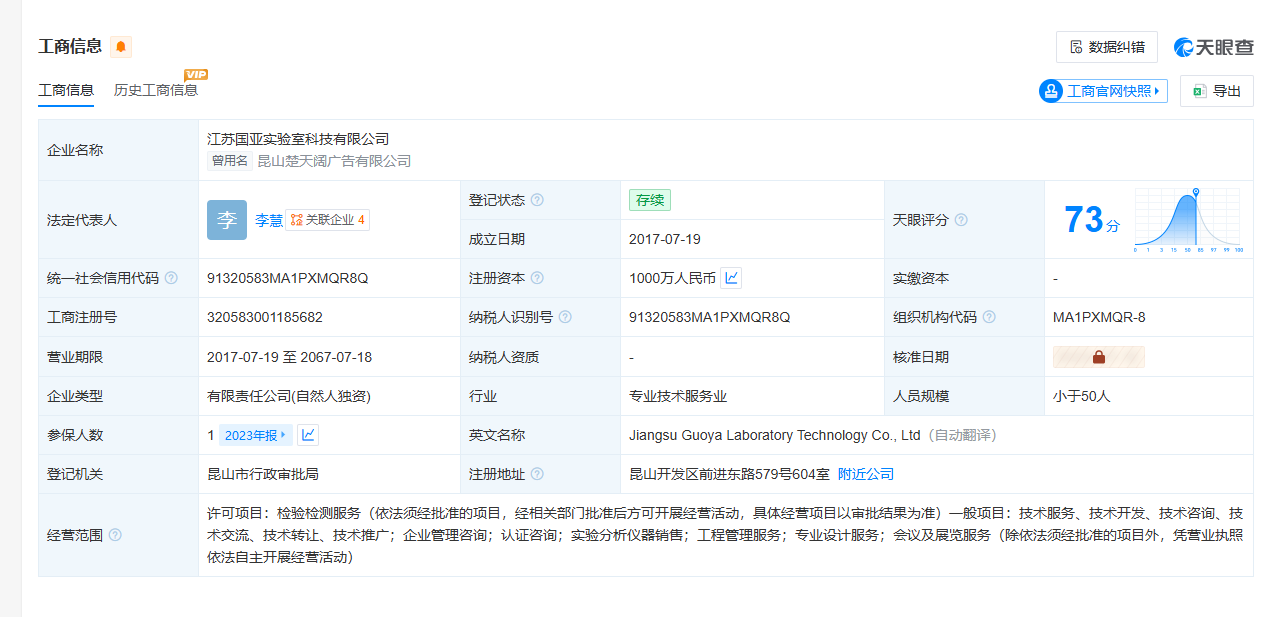The width and height of the screenshot is (1268, 617).
Task: Click the help icon beside 统一社会信用代码
Action: coord(171,278)
